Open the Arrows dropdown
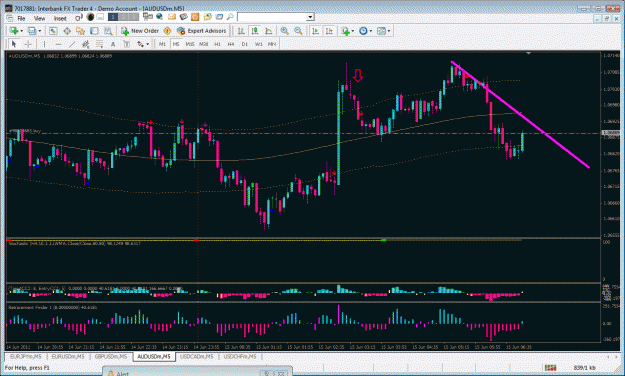Viewport: 625px width, 376px height. [x=143, y=44]
